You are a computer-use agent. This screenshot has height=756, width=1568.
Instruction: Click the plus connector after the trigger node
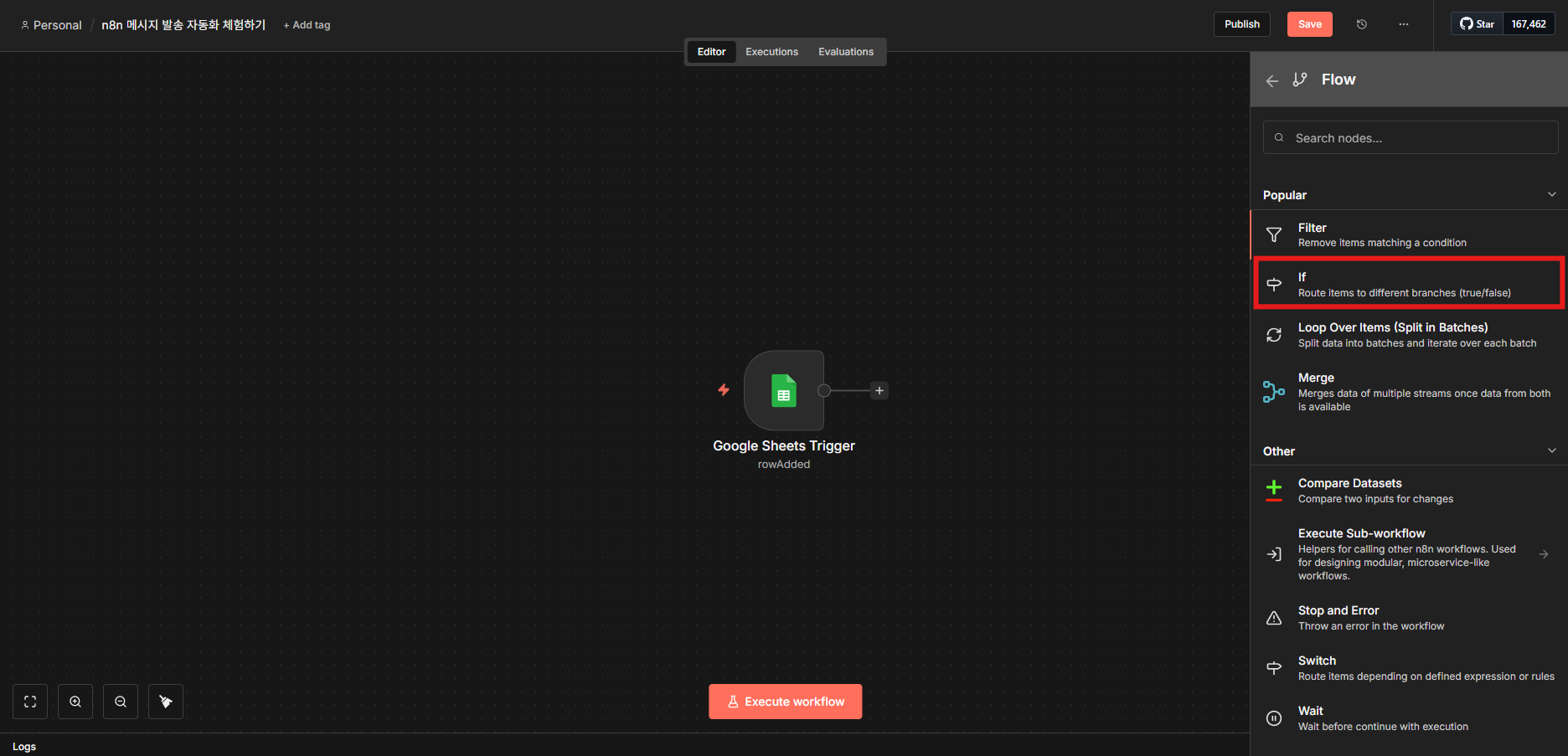pos(879,391)
